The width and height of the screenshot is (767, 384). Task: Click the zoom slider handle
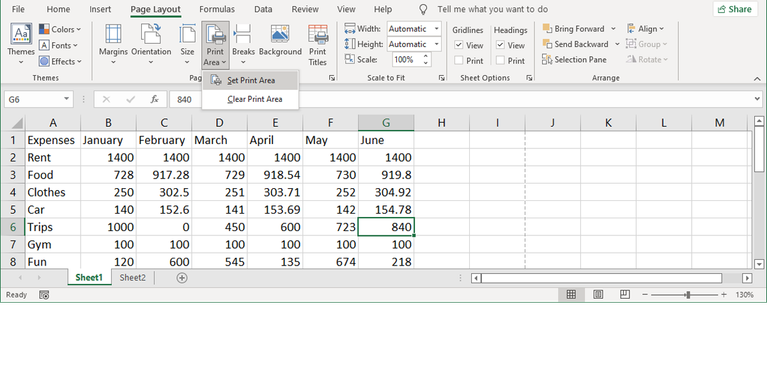point(688,295)
